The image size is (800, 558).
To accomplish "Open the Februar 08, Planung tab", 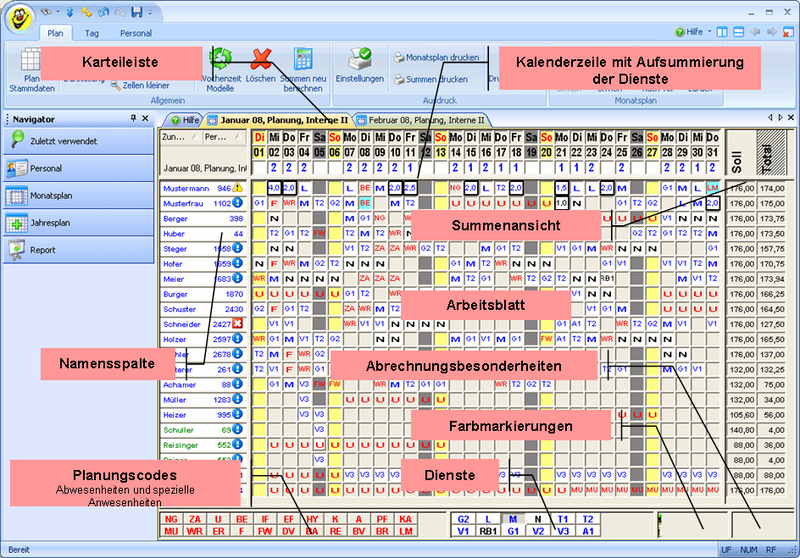I will (x=418, y=119).
